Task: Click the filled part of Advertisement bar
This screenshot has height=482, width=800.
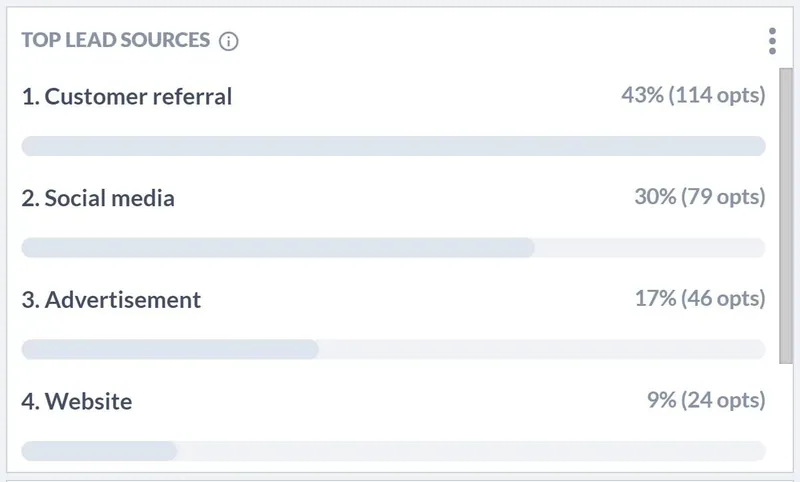Action: click(170, 349)
